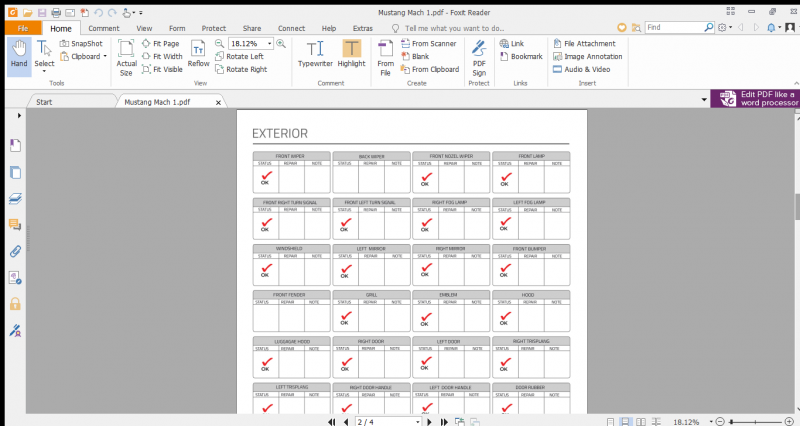800x426 pixels.
Task: Switch to the View ribbon tab
Action: pyautogui.click(x=144, y=28)
